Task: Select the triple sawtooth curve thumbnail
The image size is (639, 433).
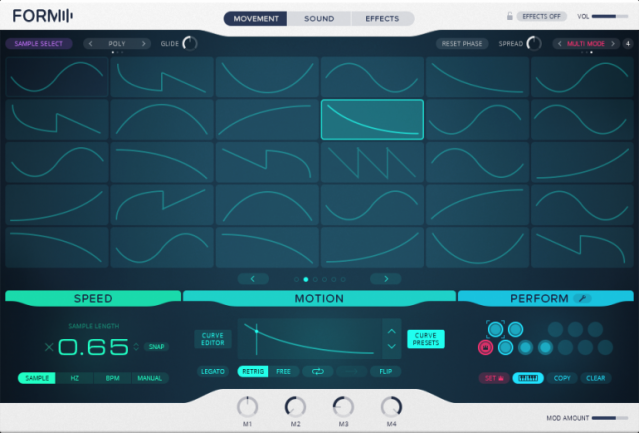Action: (x=372, y=163)
